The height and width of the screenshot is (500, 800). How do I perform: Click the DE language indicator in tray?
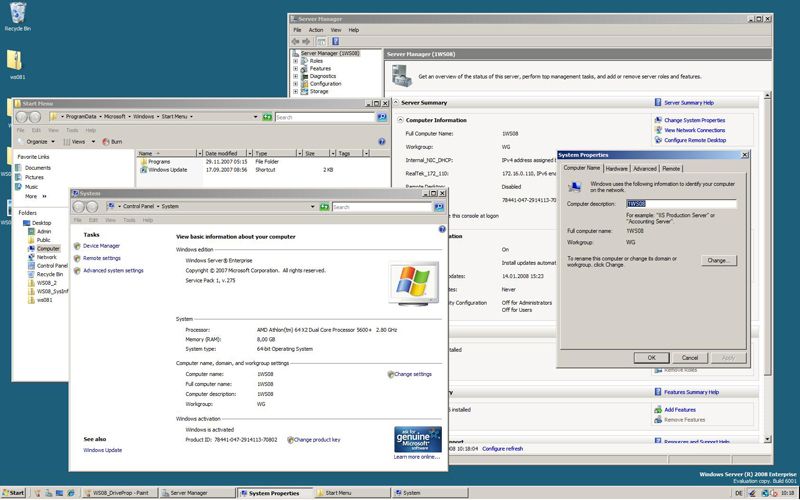point(739,493)
